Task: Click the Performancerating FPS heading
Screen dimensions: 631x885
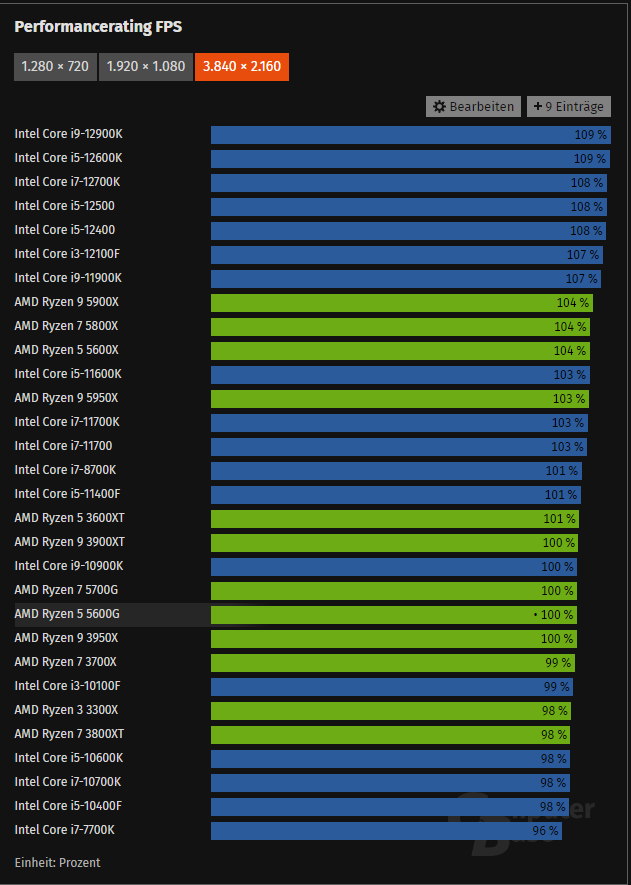Action: [98, 27]
